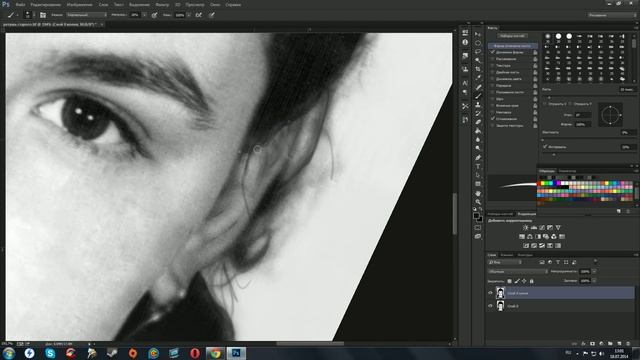The height and width of the screenshot is (360, 640).
Task: Enable Рассеивание brush option
Action: tap(492, 59)
